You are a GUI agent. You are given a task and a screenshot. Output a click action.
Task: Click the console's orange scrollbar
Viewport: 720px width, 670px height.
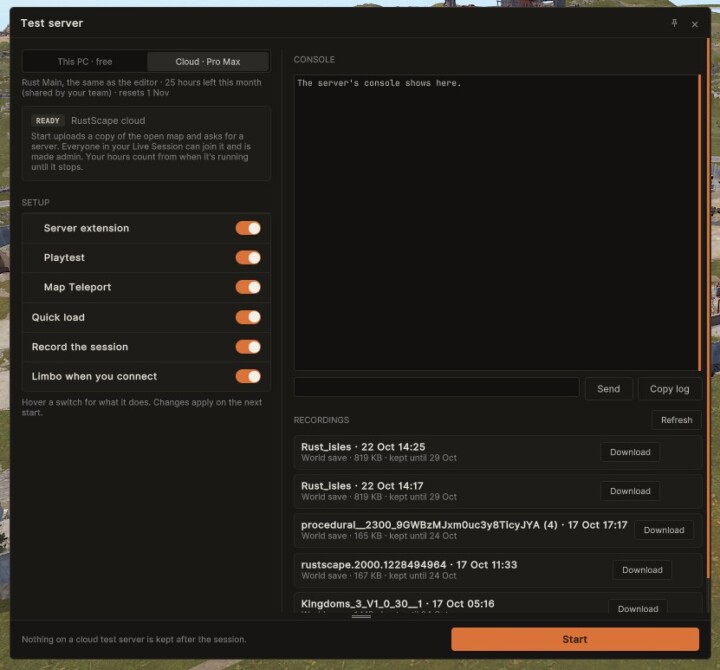pyautogui.click(x=700, y=222)
